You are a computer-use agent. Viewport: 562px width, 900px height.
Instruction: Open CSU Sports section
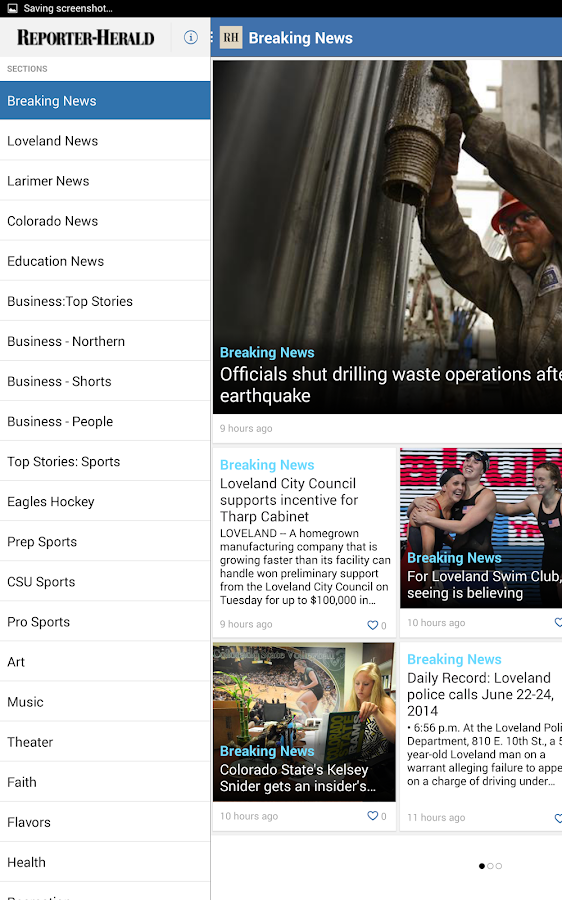click(105, 582)
